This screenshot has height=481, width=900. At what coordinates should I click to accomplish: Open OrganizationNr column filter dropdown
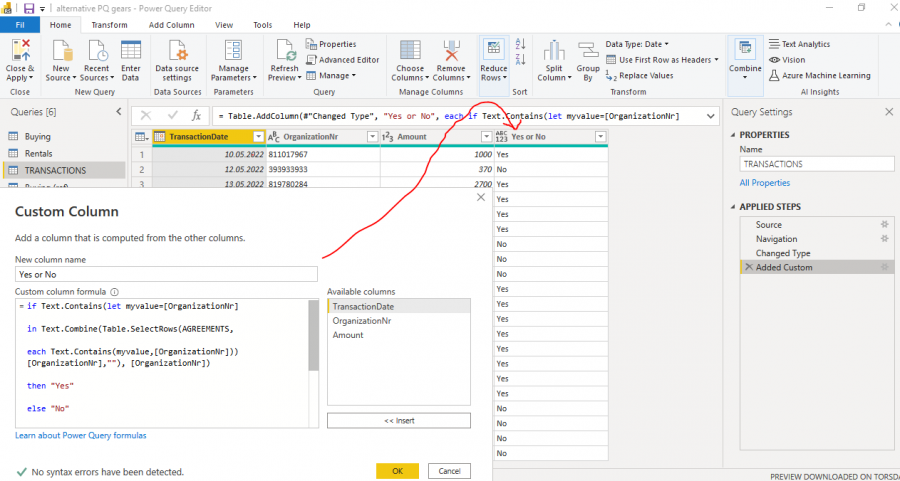[x=373, y=137]
